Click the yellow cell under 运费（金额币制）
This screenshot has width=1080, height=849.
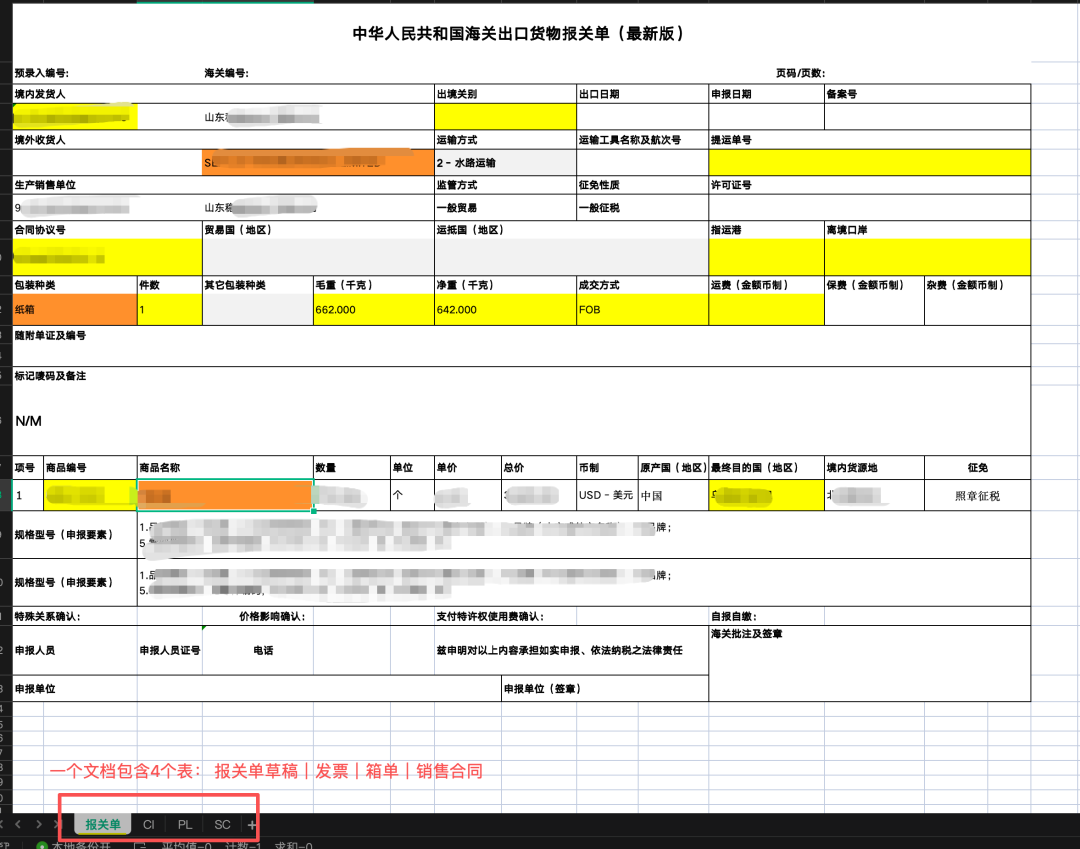coord(767,309)
